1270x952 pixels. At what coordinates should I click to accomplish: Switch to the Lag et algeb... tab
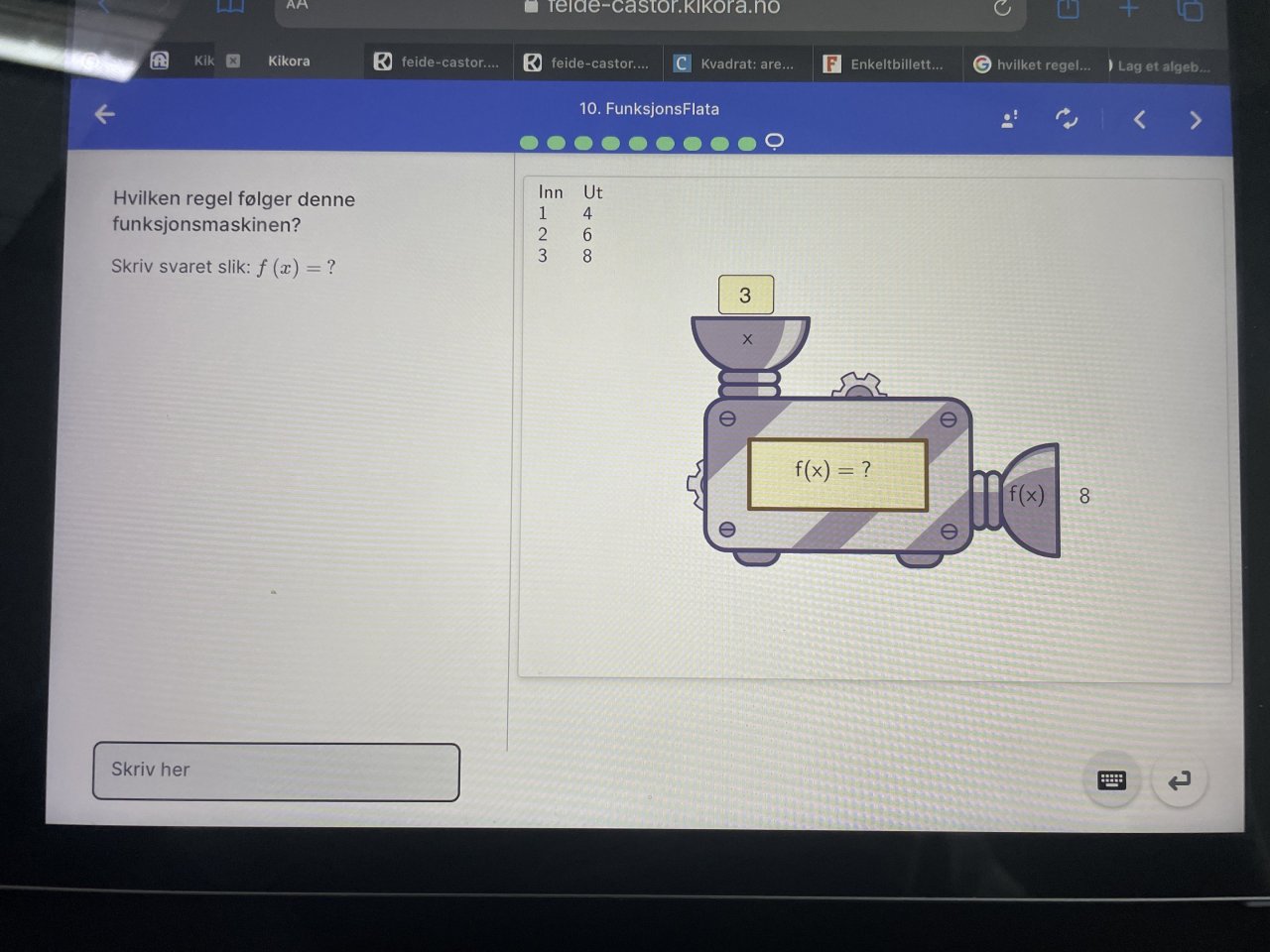(1161, 66)
